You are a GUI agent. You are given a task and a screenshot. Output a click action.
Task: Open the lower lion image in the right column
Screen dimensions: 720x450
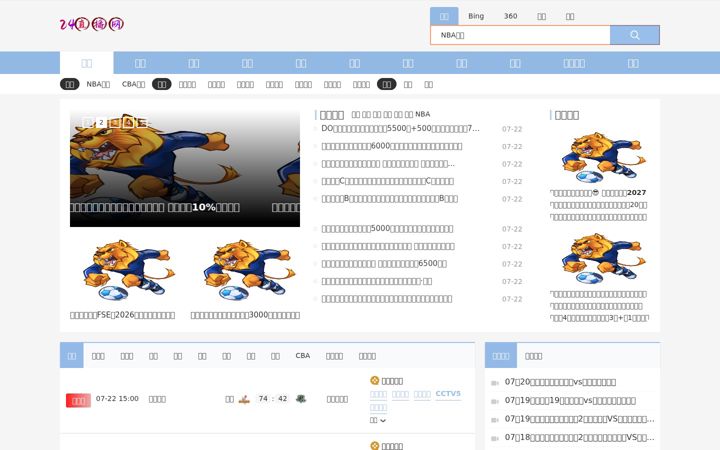pyautogui.click(x=603, y=259)
